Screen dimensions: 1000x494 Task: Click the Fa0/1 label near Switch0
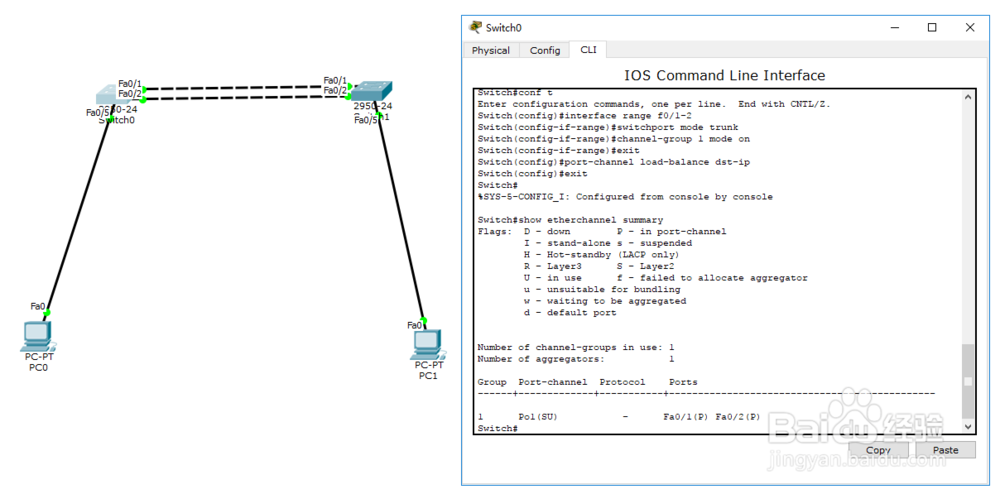click(x=130, y=84)
